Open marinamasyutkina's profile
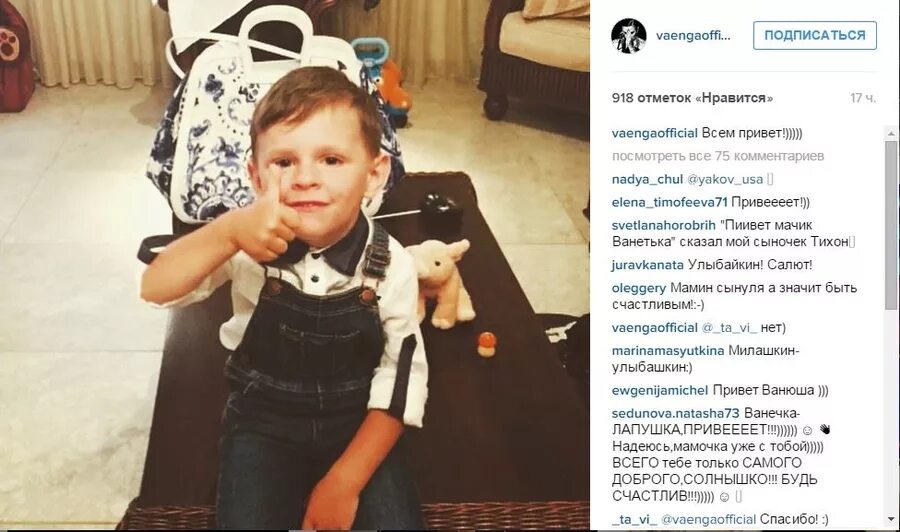The height and width of the screenshot is (532, 900). [668, 351]
